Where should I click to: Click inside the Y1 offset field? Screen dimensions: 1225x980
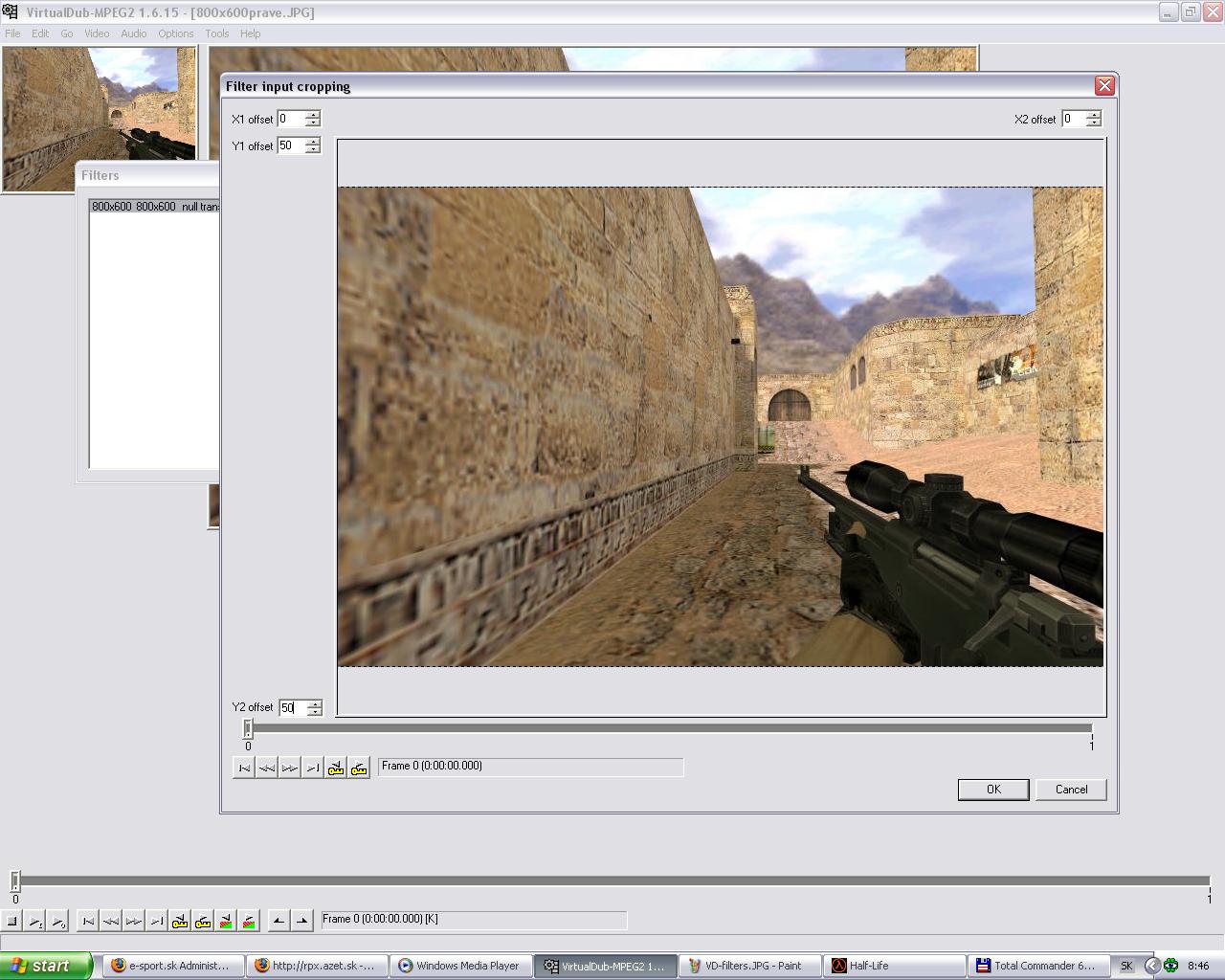click(291, 145)
